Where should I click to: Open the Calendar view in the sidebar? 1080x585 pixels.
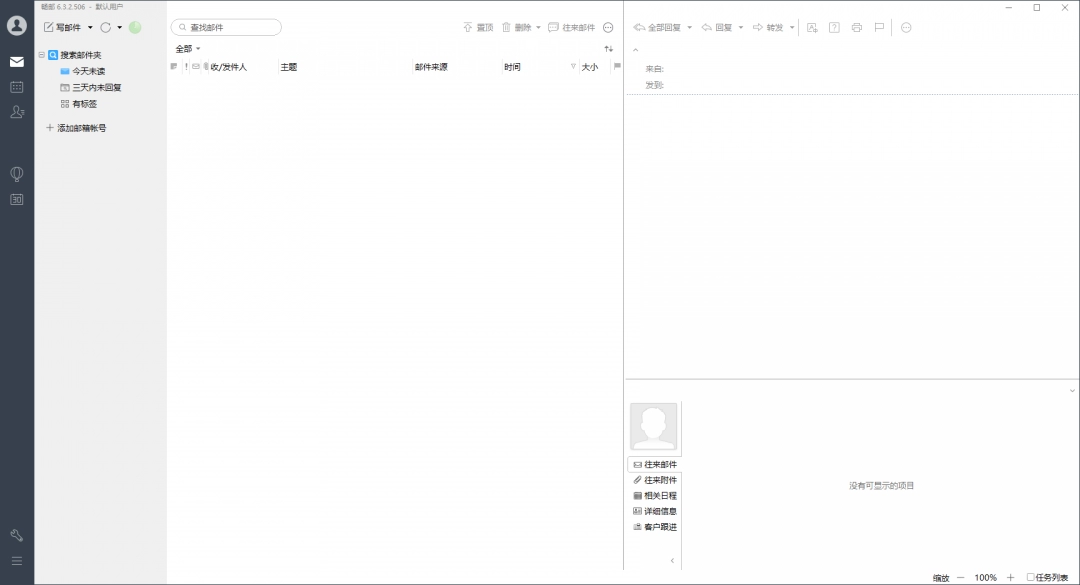(x=17, y=87)
